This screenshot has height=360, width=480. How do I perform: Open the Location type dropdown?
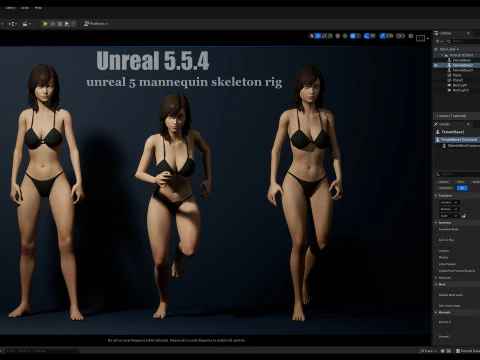[449, 202]
